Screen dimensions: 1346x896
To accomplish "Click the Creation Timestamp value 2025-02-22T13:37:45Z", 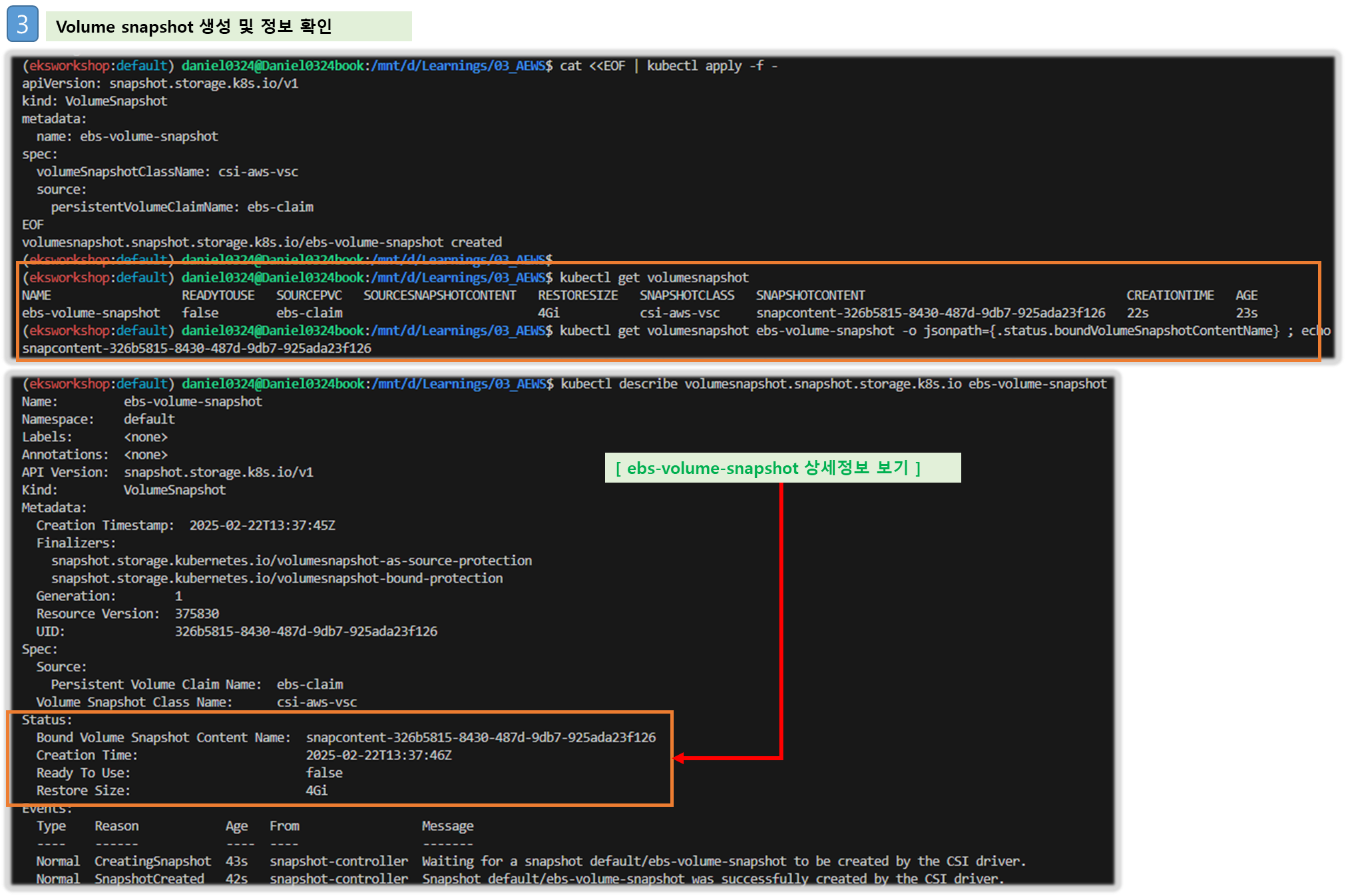I will point(262,525).
